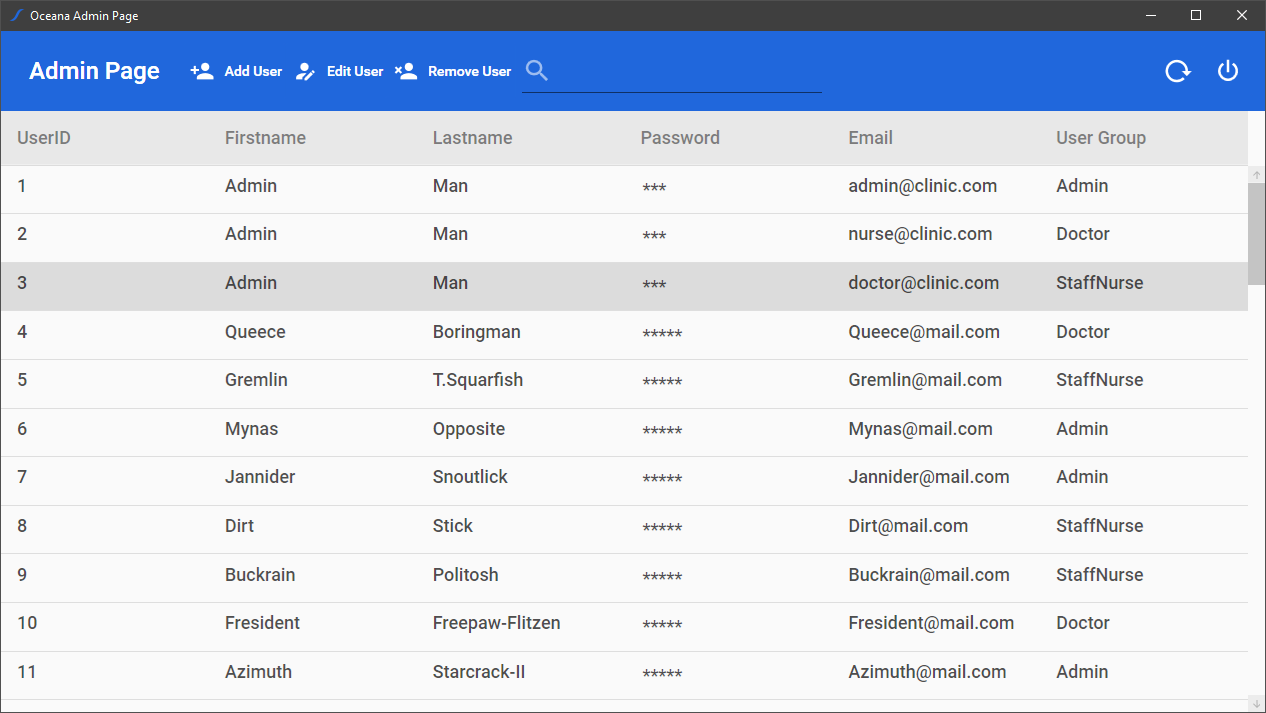Screen dimensions: 1266x713
Task: Click the Stick lastname cell
Action: pyautogui.click(x=453, y=526)
